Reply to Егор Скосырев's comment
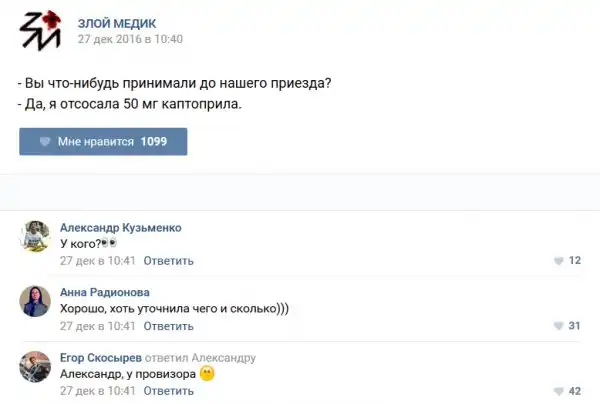 (x=168, y=391)
